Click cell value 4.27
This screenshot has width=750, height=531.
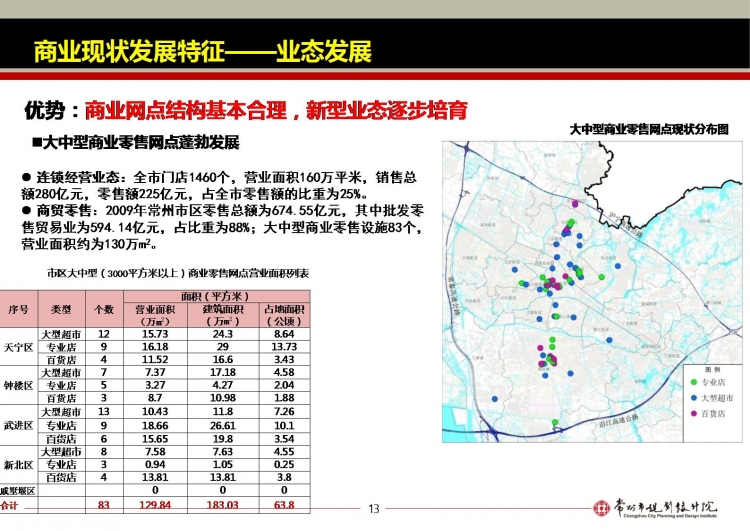[x=223, y=386]
